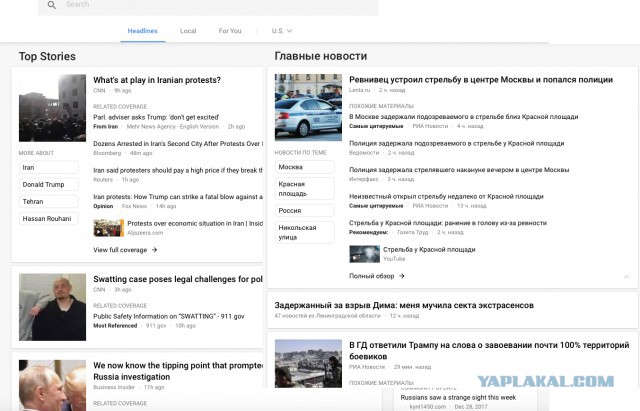640x411 pixels.
Task: Open 'What's at play in Iranian protests?' headline
Action: point(157,80)
